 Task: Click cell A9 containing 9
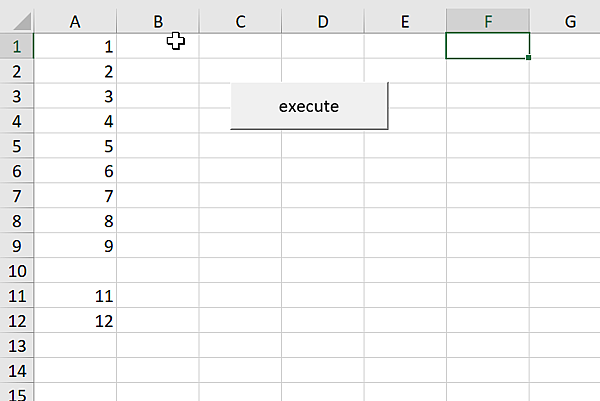point(76,246)
